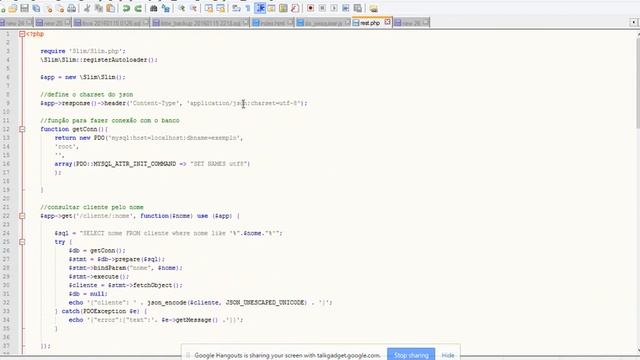The height and width of the screenshot is (360, 640).
Task: Click the line $cliente = $stmt->fetchObject();
Action: tap(125, 285)
